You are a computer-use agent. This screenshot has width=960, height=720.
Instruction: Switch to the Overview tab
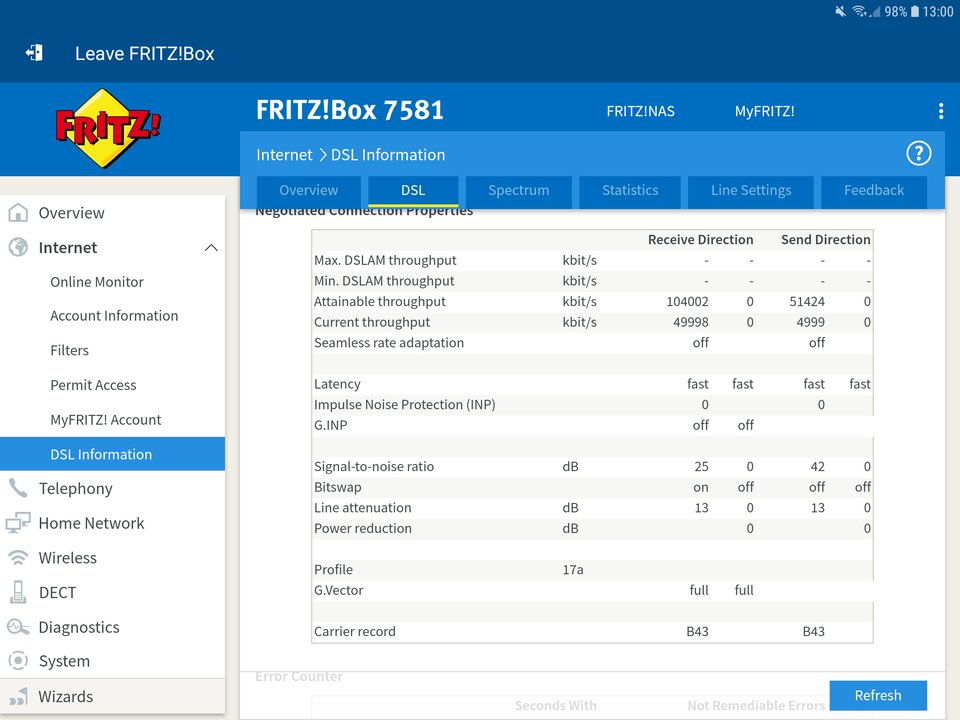coord(309,190)
